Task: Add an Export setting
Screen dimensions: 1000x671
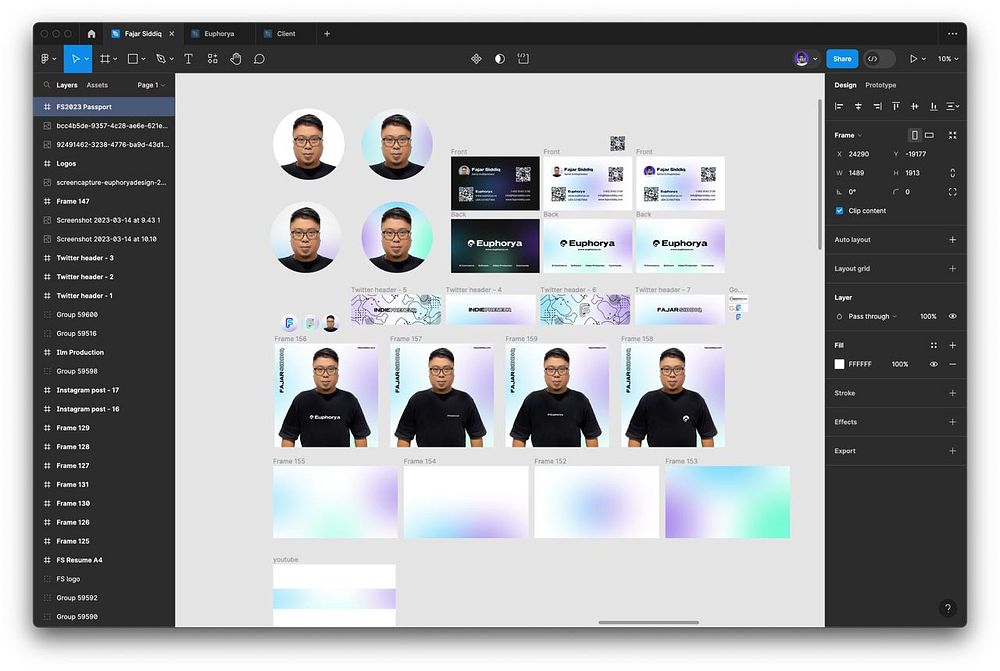Action: pyautogui.click(x=952, y=451)
